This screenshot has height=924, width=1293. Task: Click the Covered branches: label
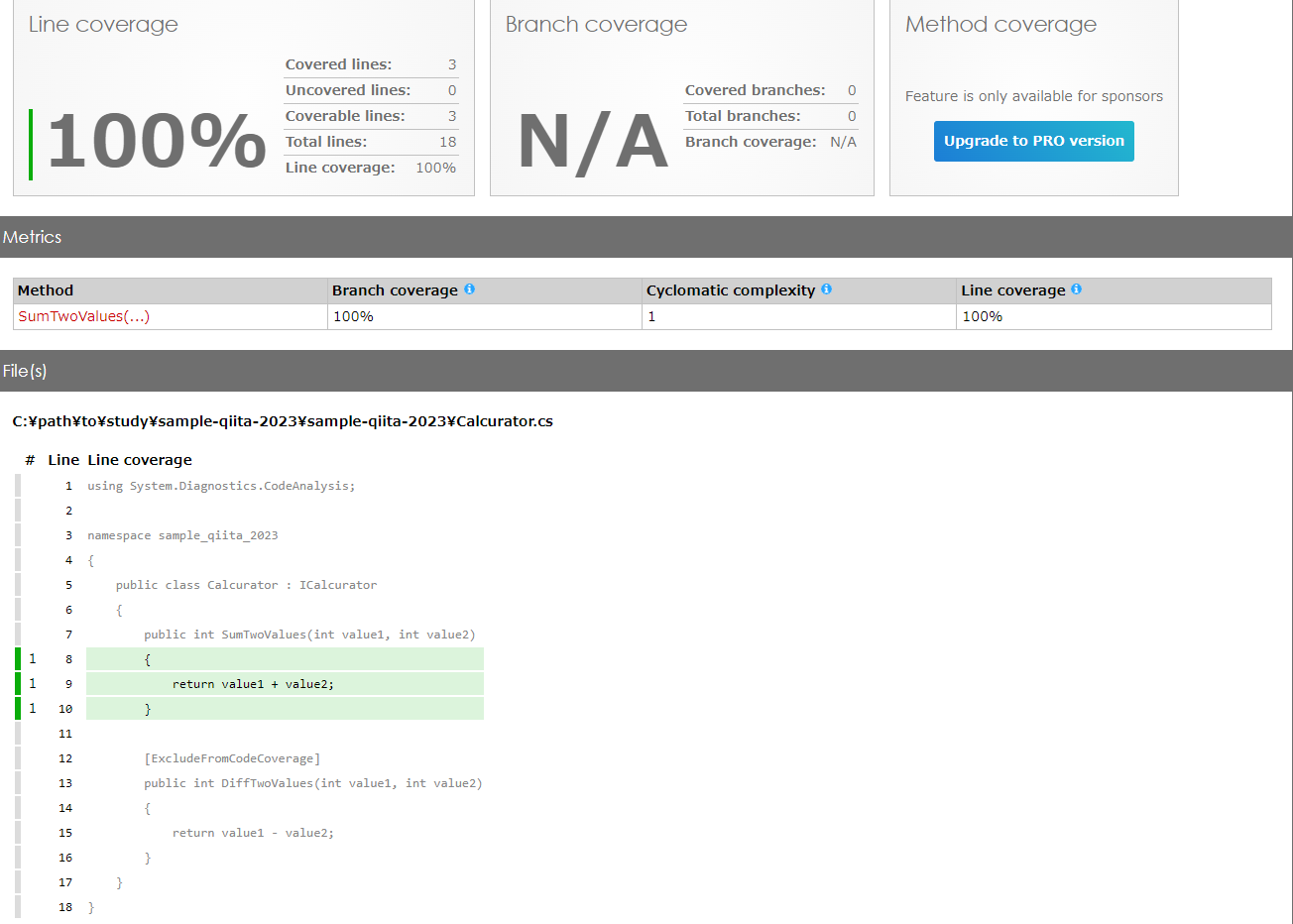coord(755,90)
